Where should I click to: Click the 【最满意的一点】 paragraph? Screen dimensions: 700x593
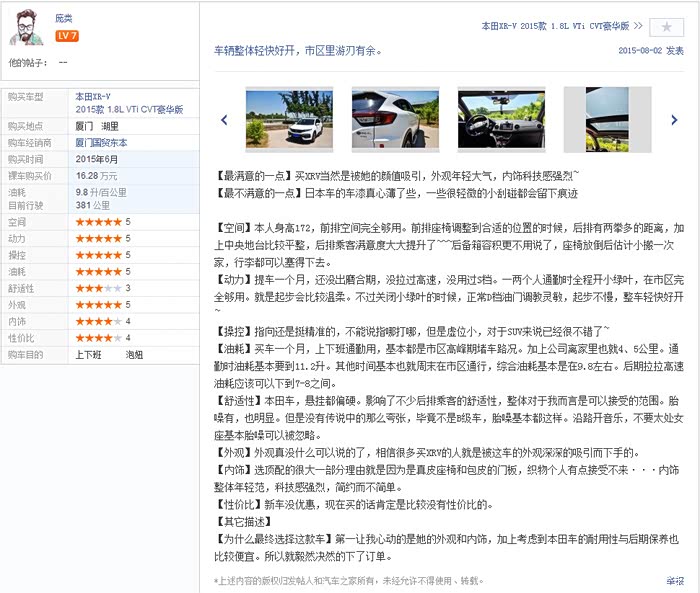click(x=396, y=176)
